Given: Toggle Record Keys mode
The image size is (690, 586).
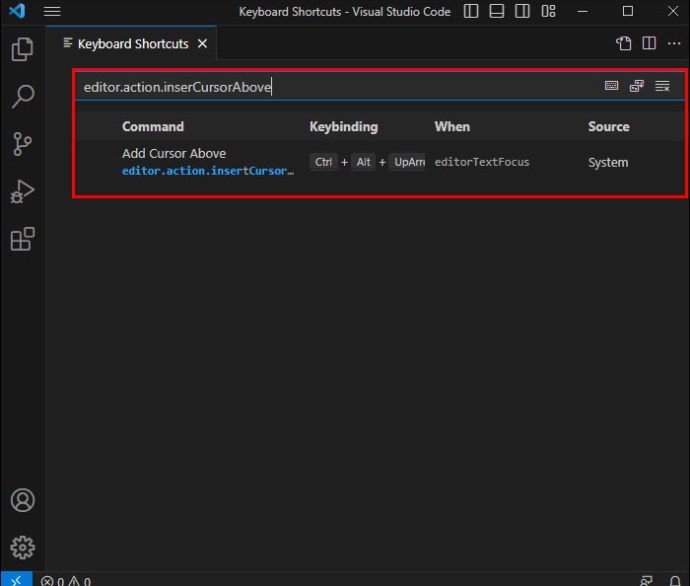Looking at the screenshot, I should [611, 86].
